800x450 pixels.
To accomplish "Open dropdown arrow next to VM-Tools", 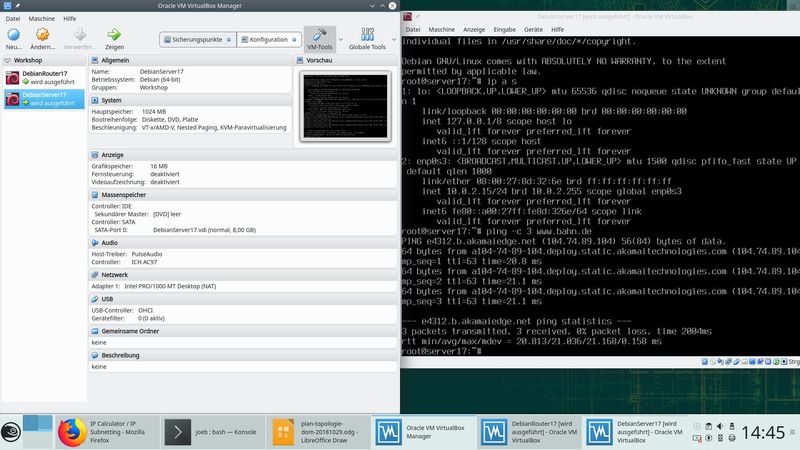I will pyautogui.click(x=341, y=39).
